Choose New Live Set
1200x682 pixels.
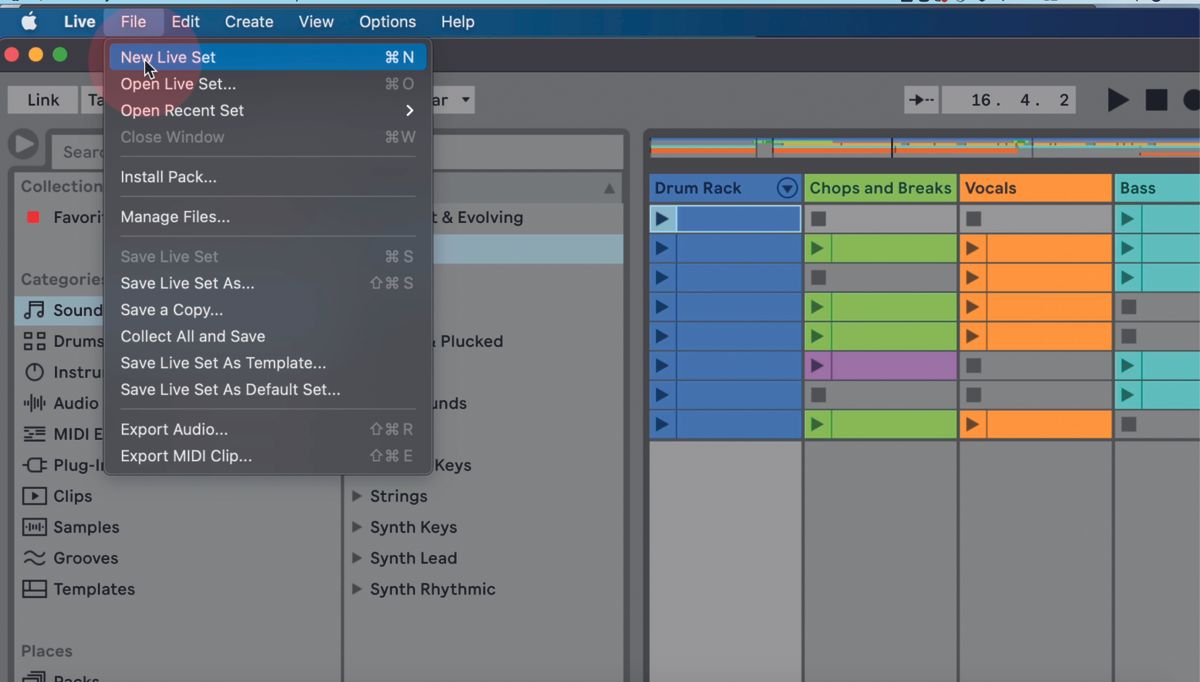pos(268,57)
